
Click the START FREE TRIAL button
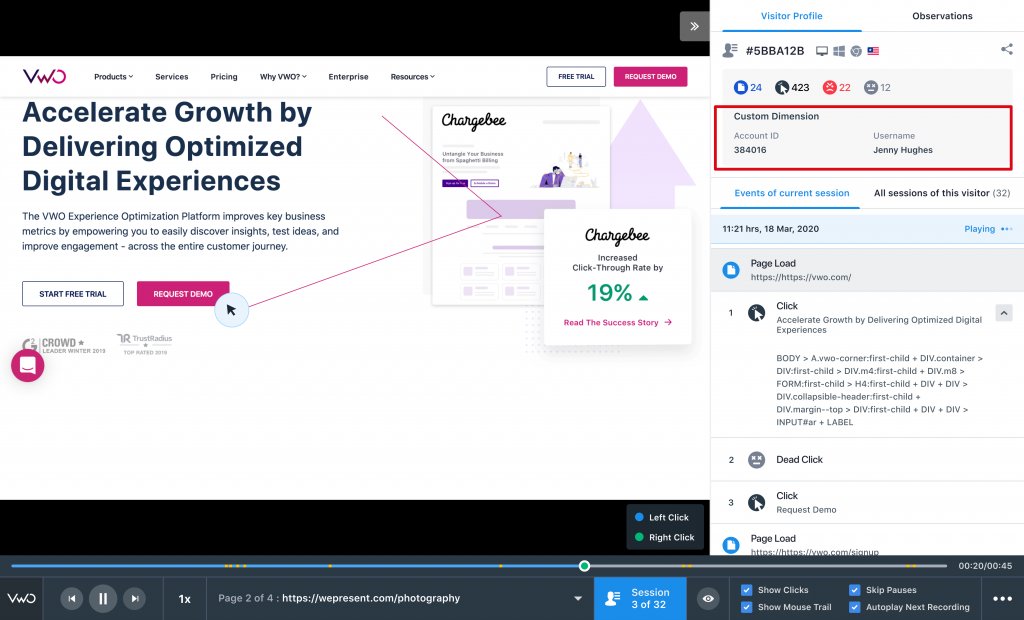pos(72,294)
